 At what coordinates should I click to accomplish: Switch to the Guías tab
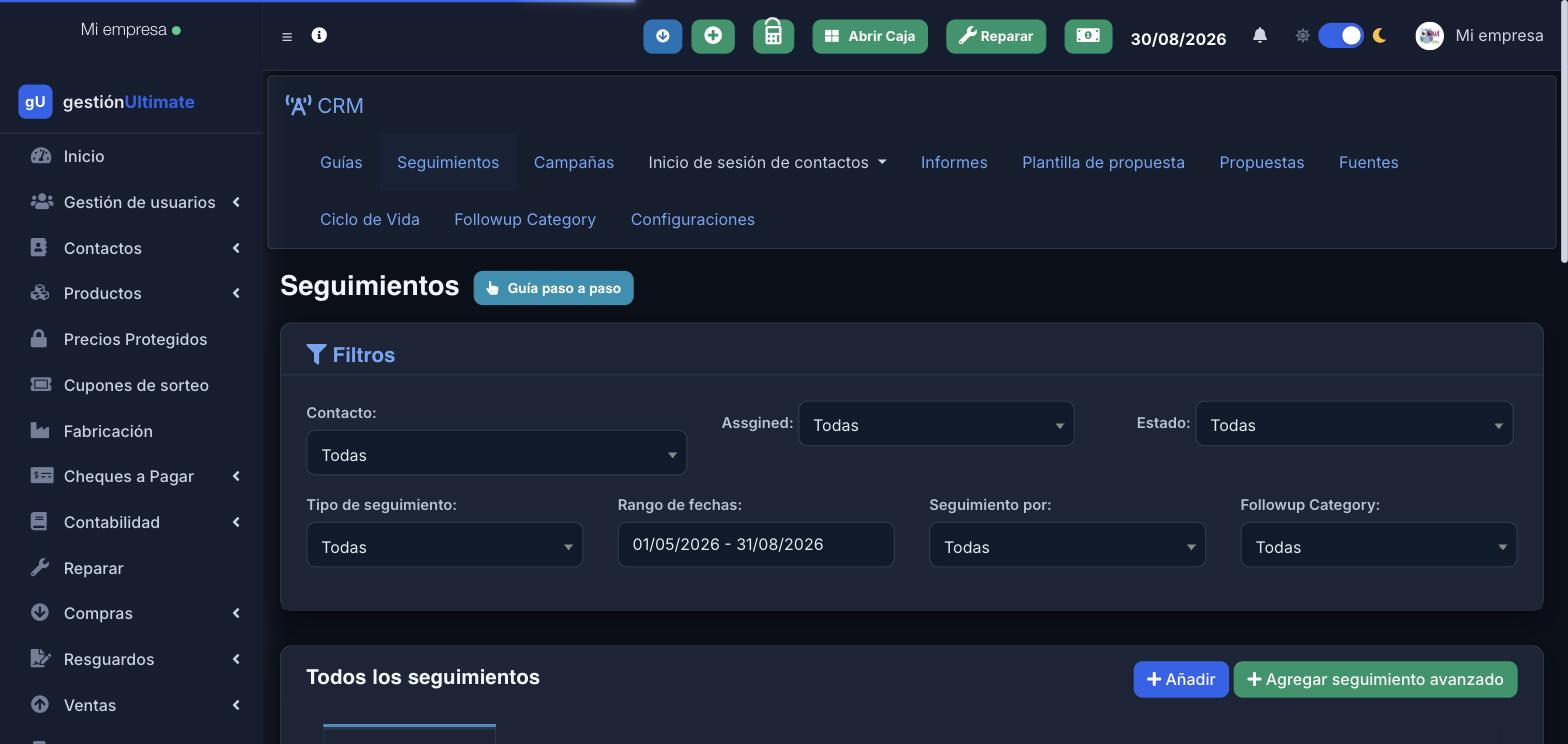(x=341, y=162)
